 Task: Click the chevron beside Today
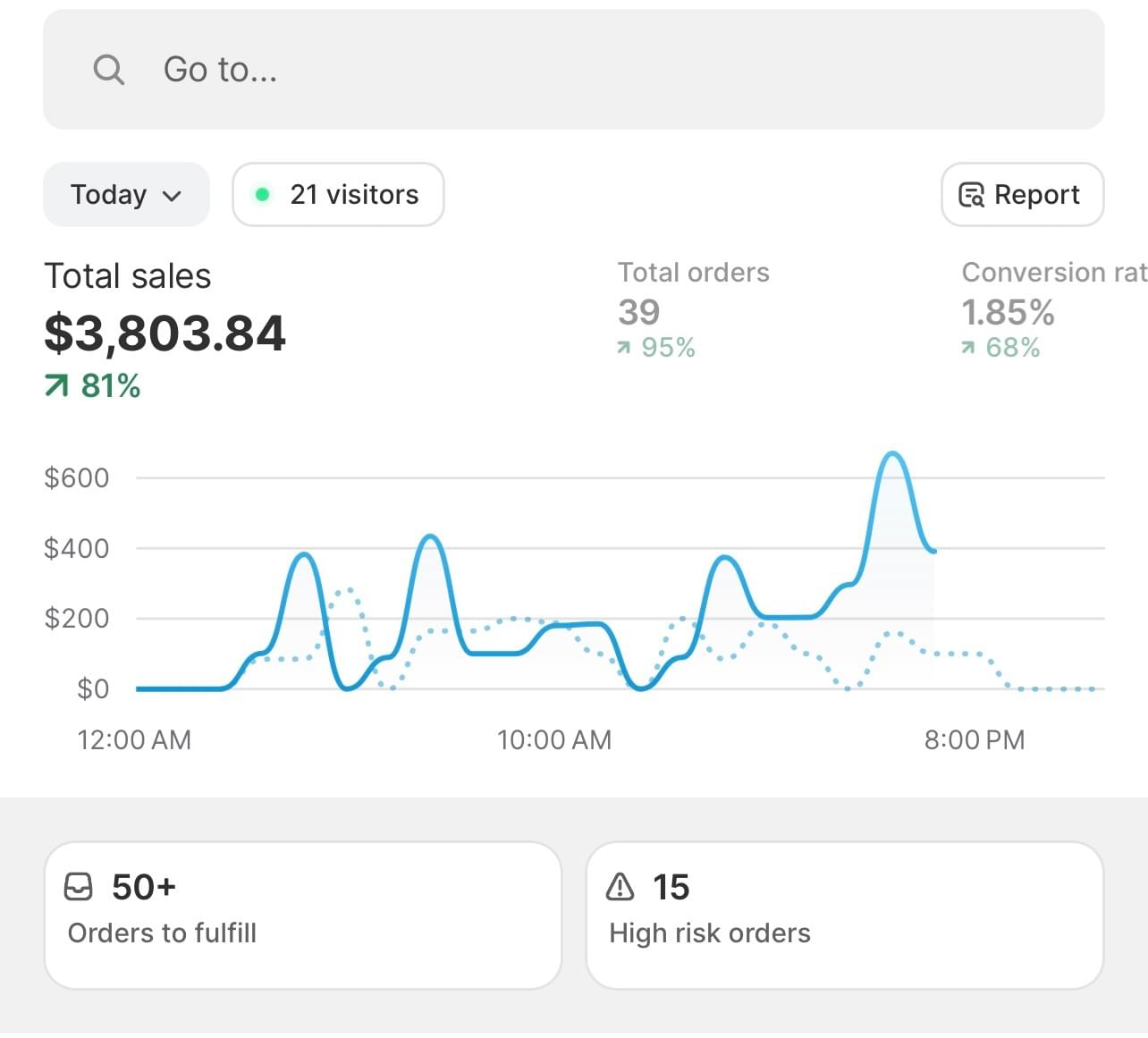(173, 196)
